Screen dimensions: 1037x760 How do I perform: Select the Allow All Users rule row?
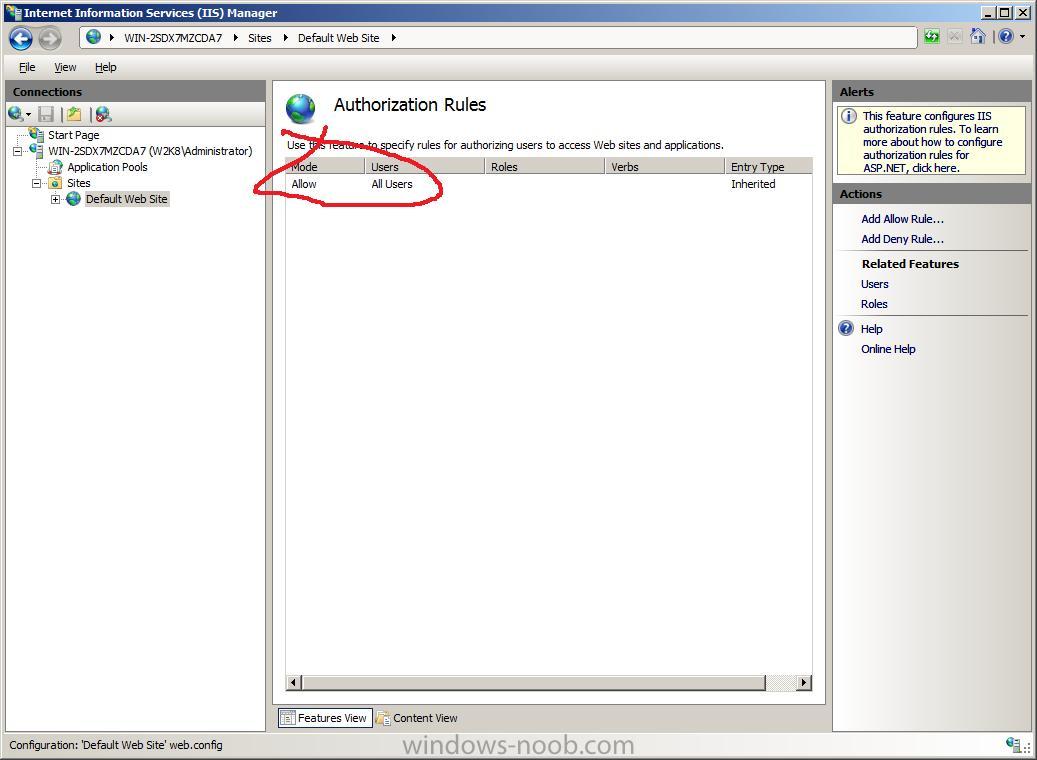(548, 184)
